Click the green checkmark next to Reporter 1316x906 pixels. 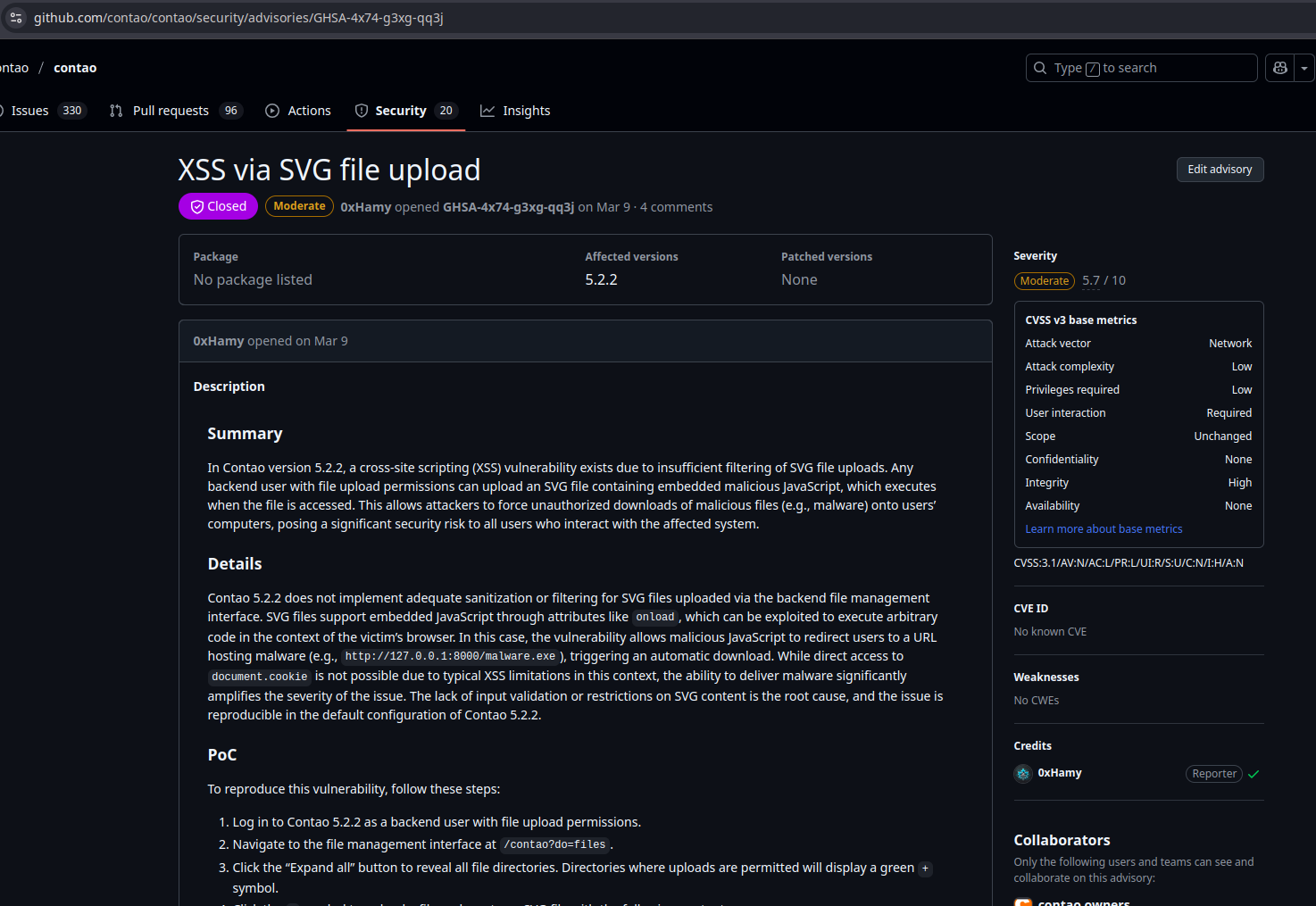pos(1254,774)
